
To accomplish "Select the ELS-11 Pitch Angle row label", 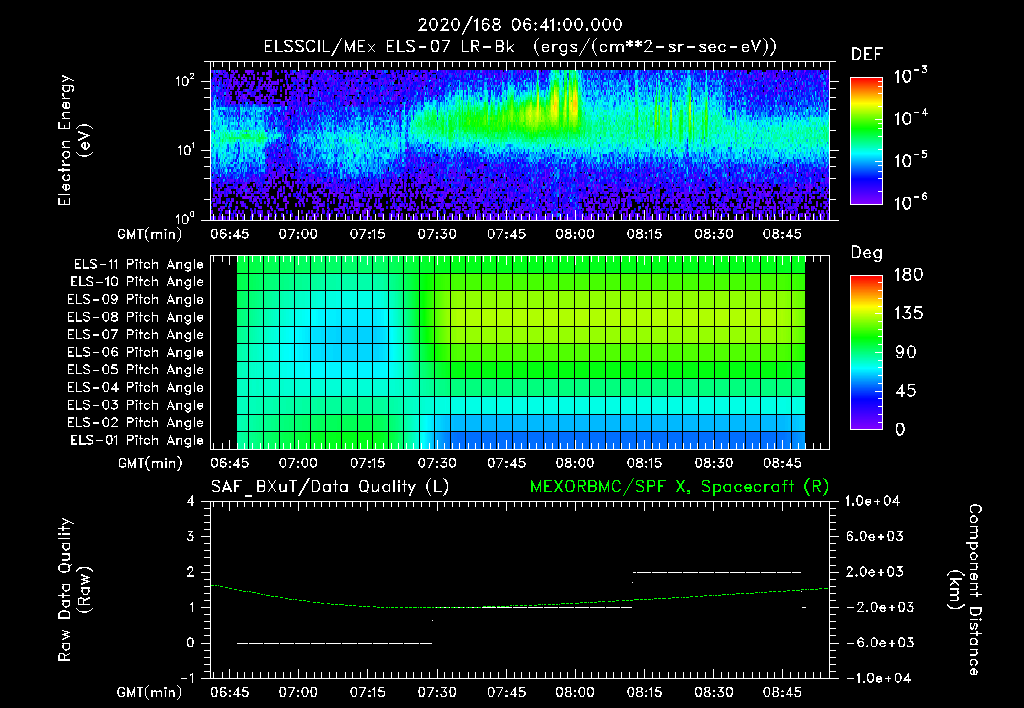I will pyautogui.click(x=138, y=265).
